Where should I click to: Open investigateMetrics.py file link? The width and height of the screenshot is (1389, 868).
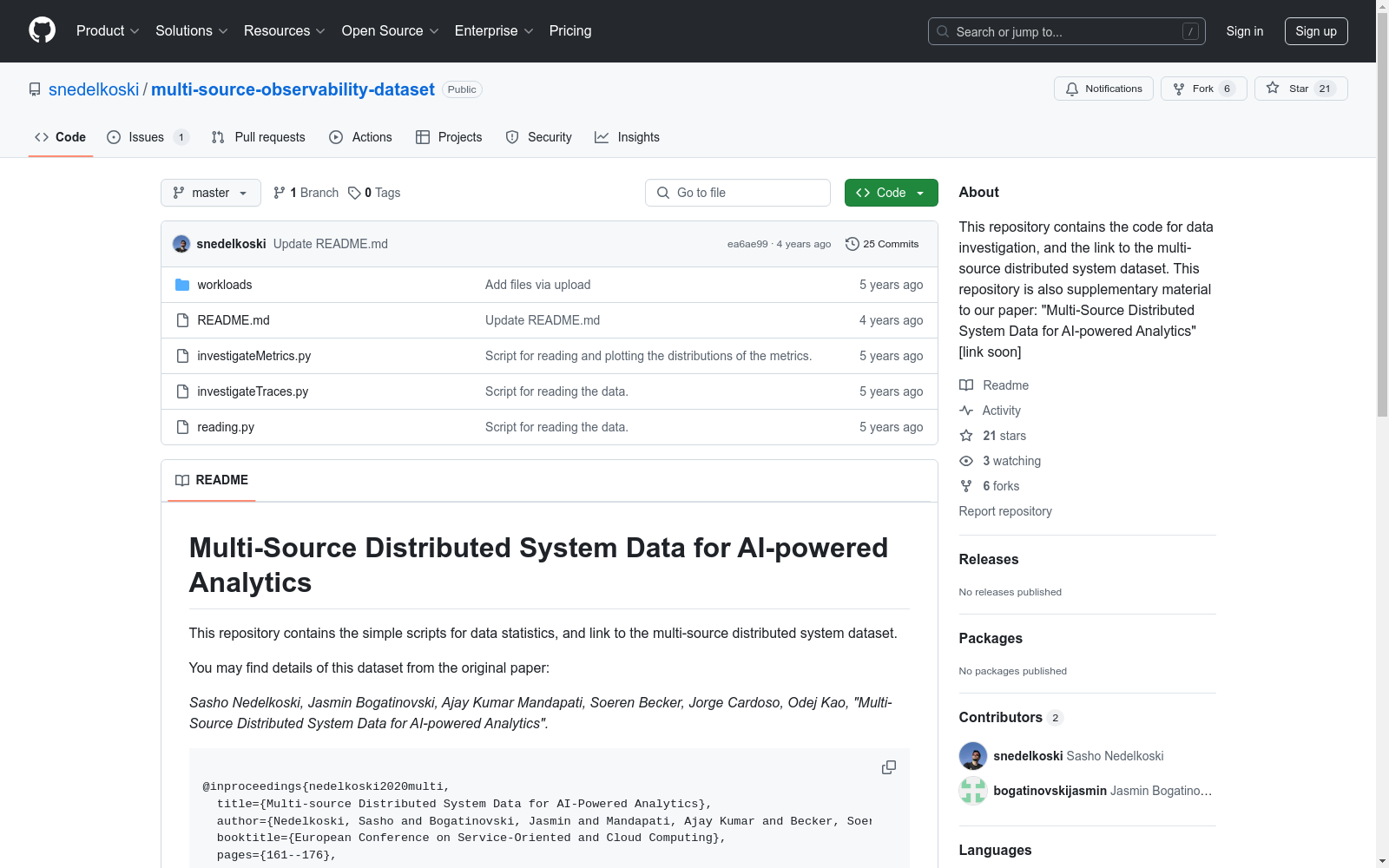click(253, 356)
